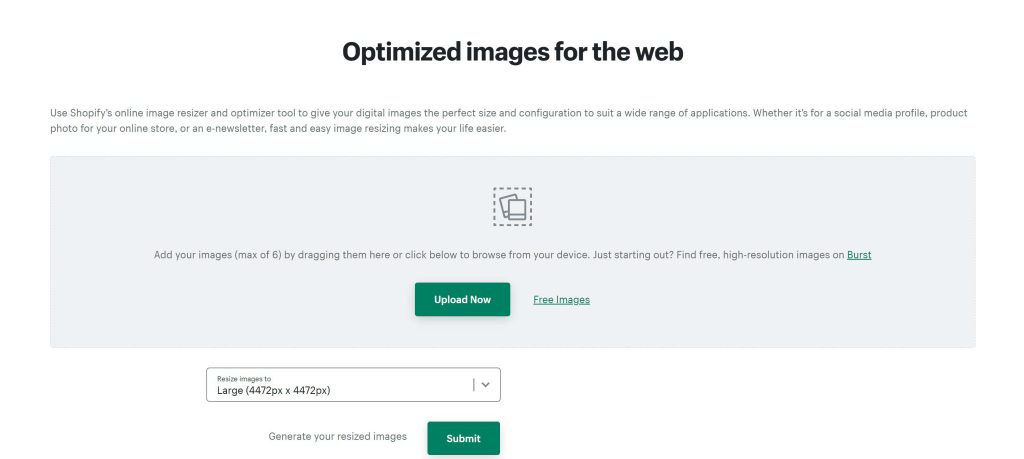
Task: Click the vertical divider beside the dropdown chevron
Action: (472, 384)
